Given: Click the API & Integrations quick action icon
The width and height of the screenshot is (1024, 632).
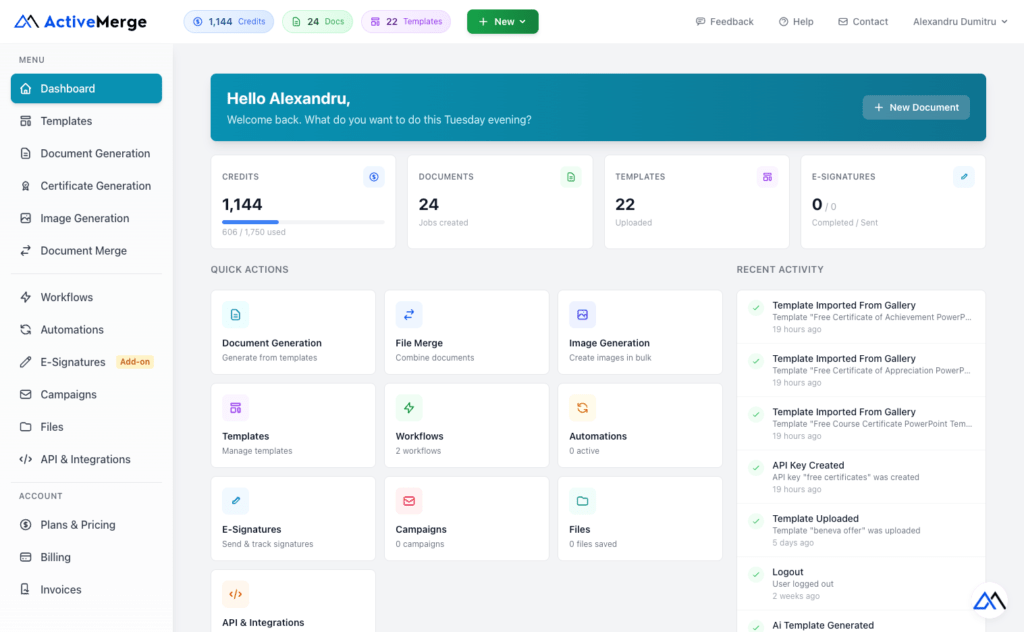Looking at the screenshot, I should [235, 594].
